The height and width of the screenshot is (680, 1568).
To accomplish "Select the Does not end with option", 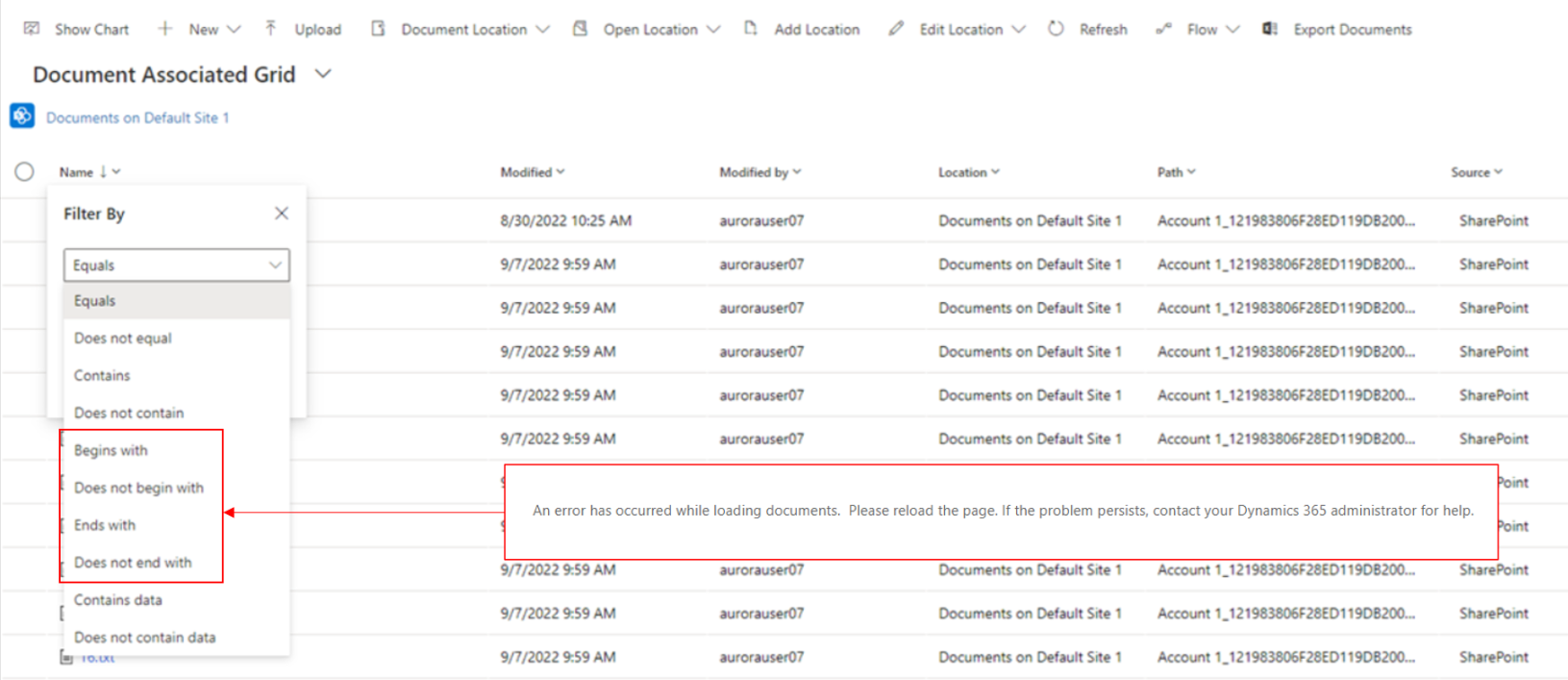I will point(177,564).
